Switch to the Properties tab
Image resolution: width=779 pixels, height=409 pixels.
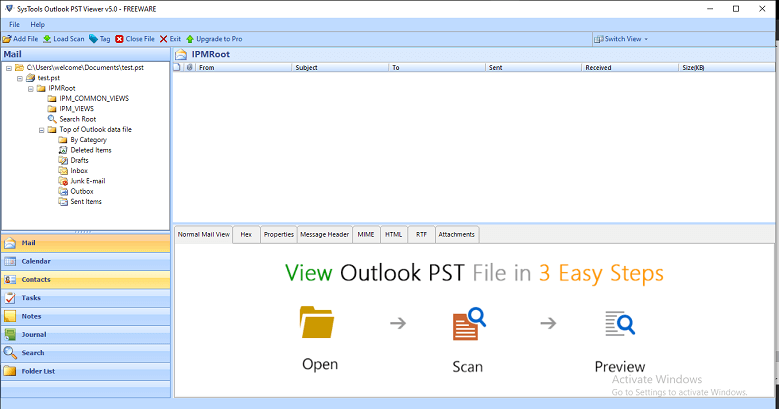pos(279,235)
